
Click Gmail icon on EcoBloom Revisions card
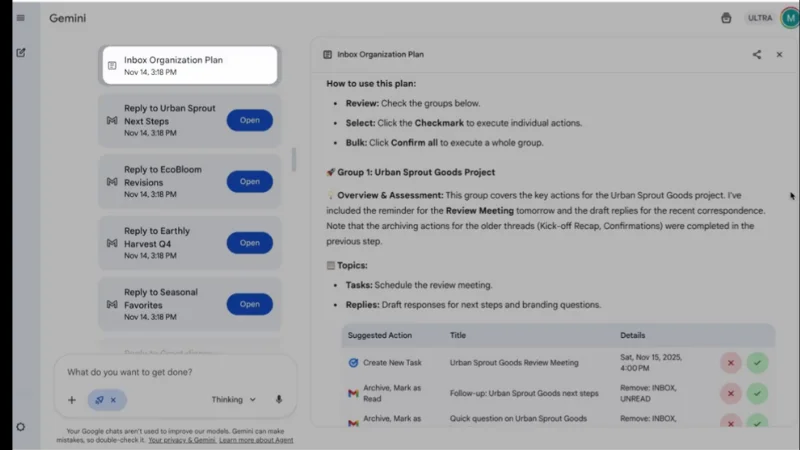coord(112,182)
